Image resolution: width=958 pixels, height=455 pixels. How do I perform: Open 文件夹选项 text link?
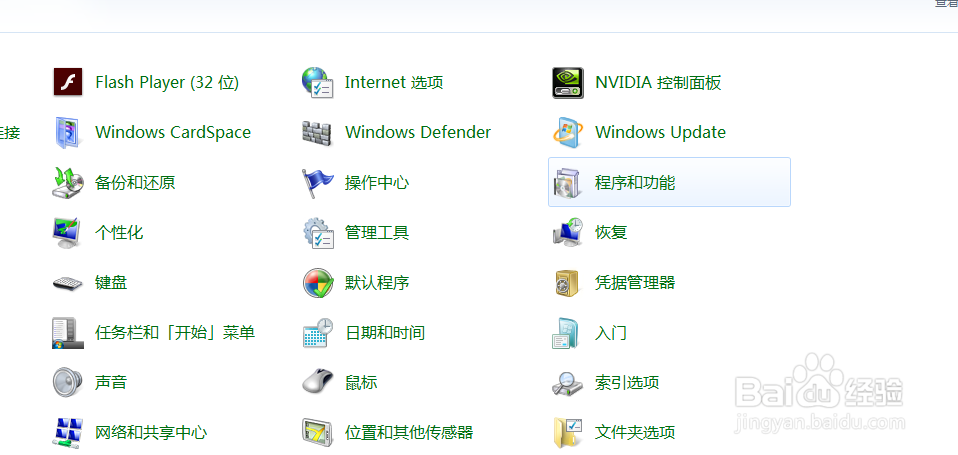click(x=635, y=433)
